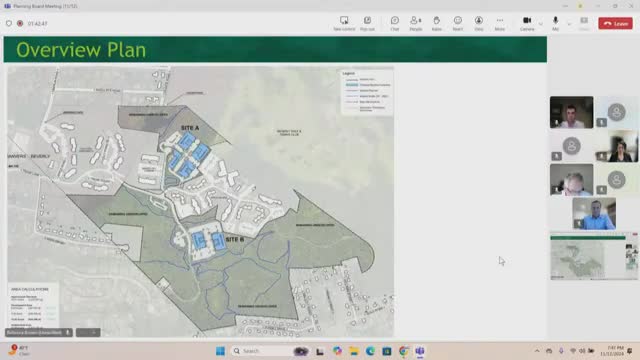The height and width of the screenshot is (360, 640).
Task: Open the Windows Start menu
Action: (220, 351)
